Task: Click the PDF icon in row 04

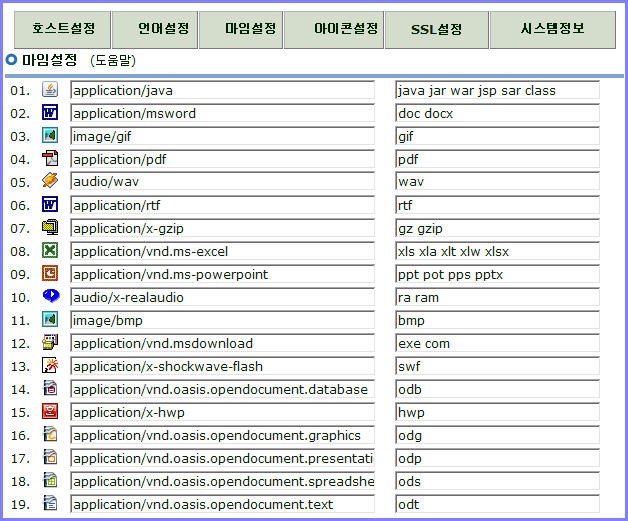Action: click(50, 159)
